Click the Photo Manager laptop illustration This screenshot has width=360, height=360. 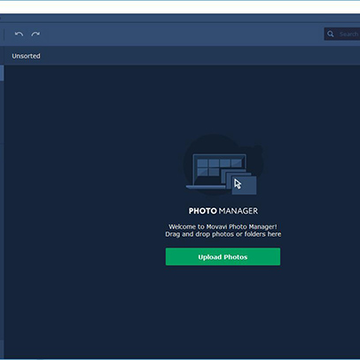(x=223, y=166)
